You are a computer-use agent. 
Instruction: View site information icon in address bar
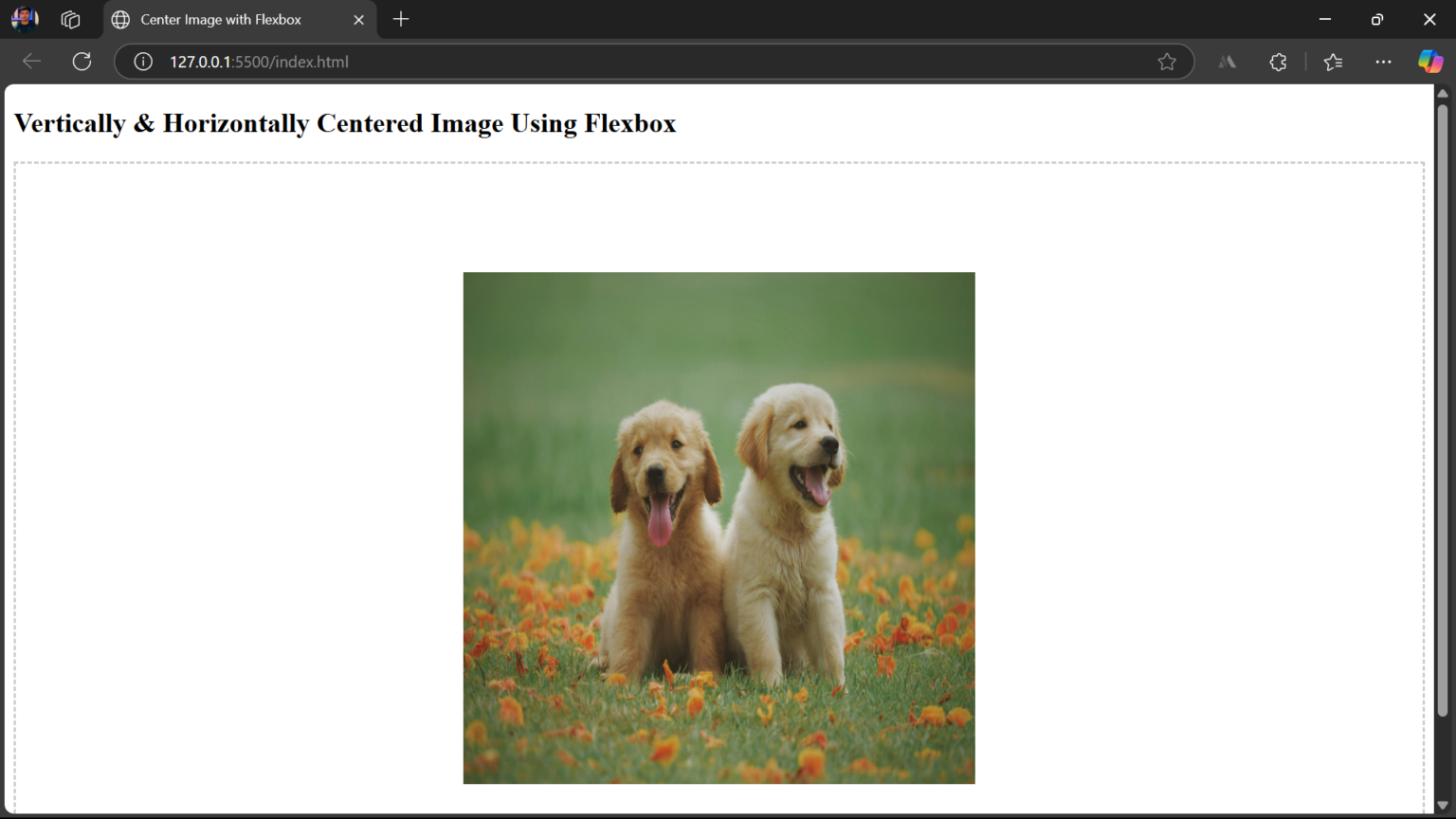pyautogui.click(x=143, y=62)
